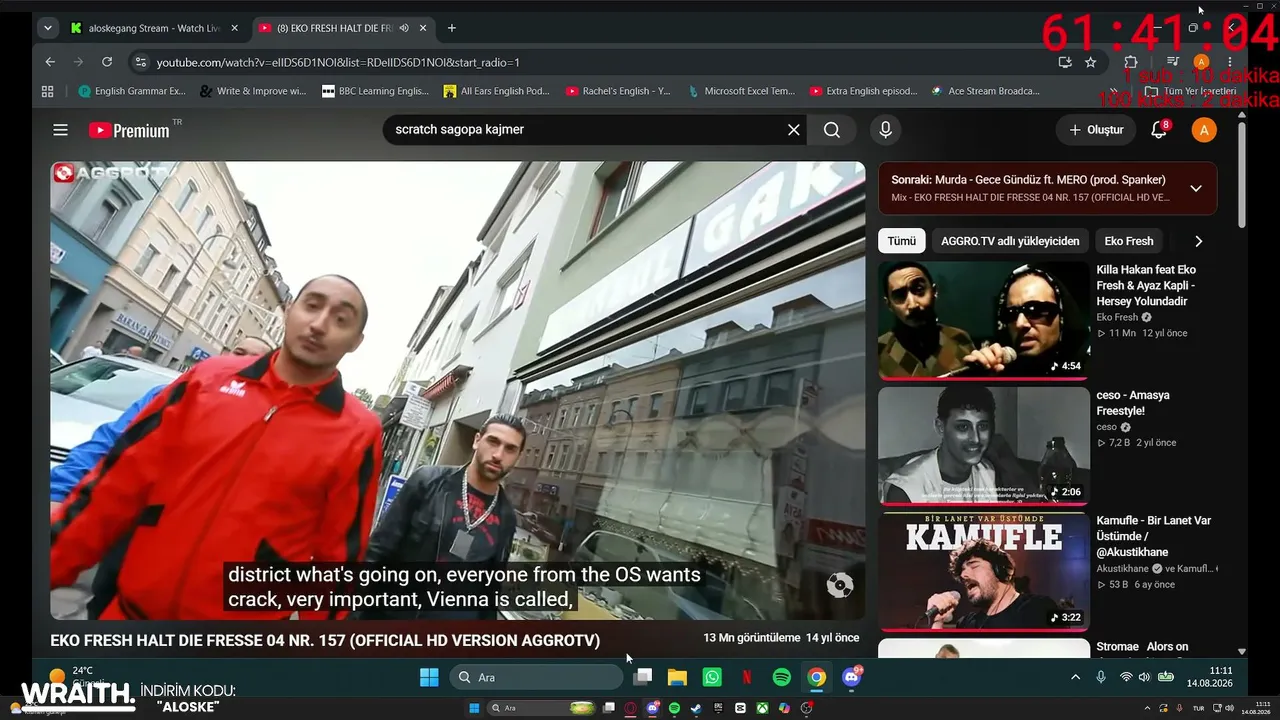
Task: Click the page vertical scrollbar
Action: click(1242, 176)
